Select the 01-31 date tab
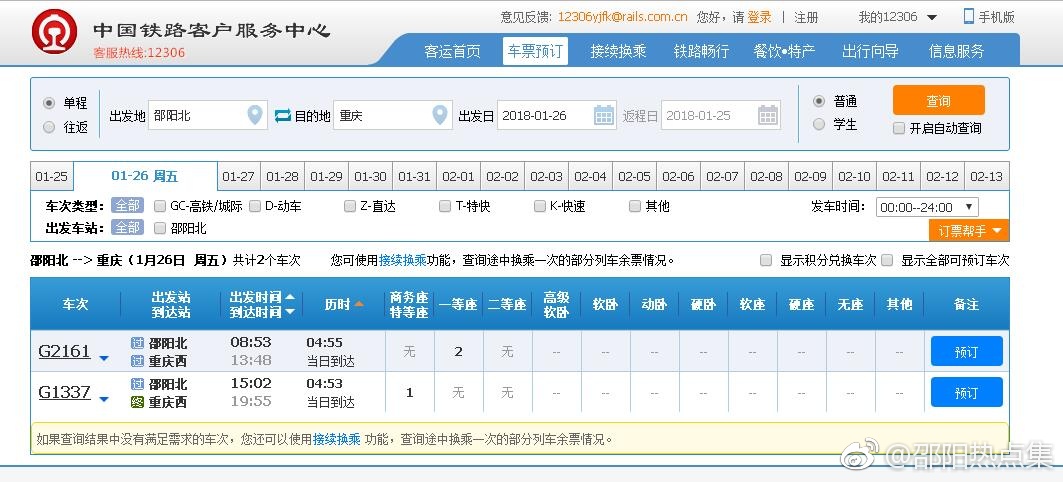1063x482 pixels. pos(414,177)
